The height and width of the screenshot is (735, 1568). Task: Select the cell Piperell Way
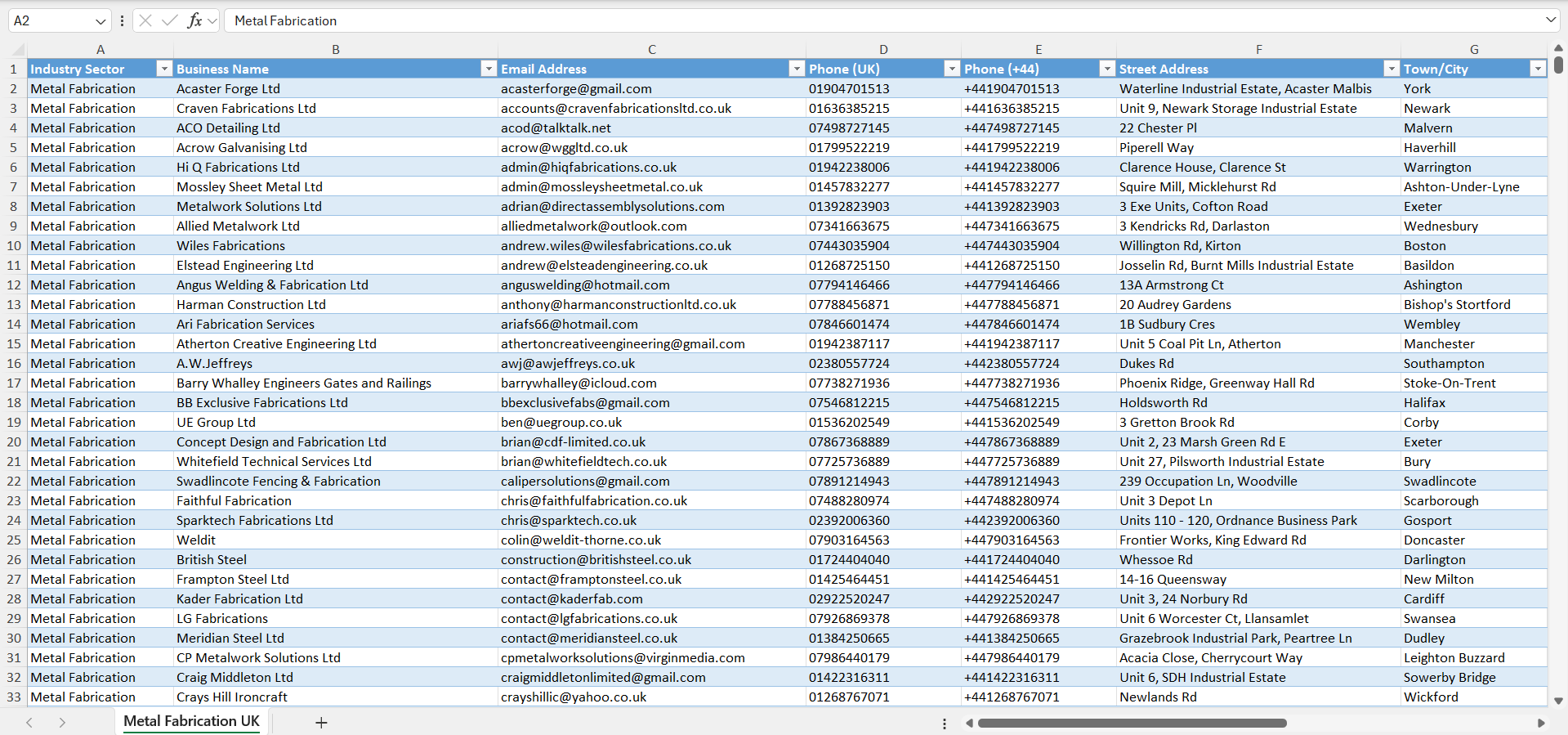(x=1258, y=147)
